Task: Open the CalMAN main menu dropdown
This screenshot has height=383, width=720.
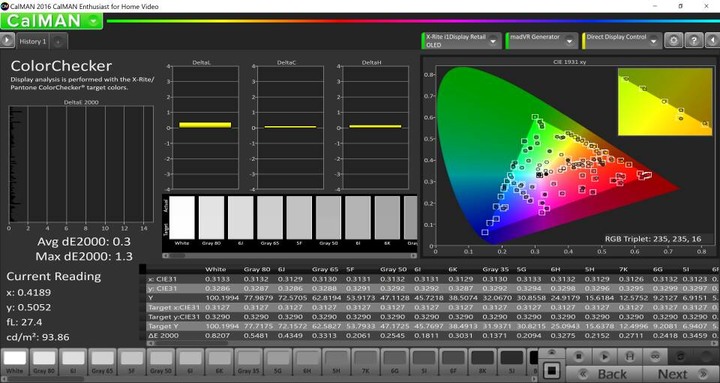Action: click(51, 21)
